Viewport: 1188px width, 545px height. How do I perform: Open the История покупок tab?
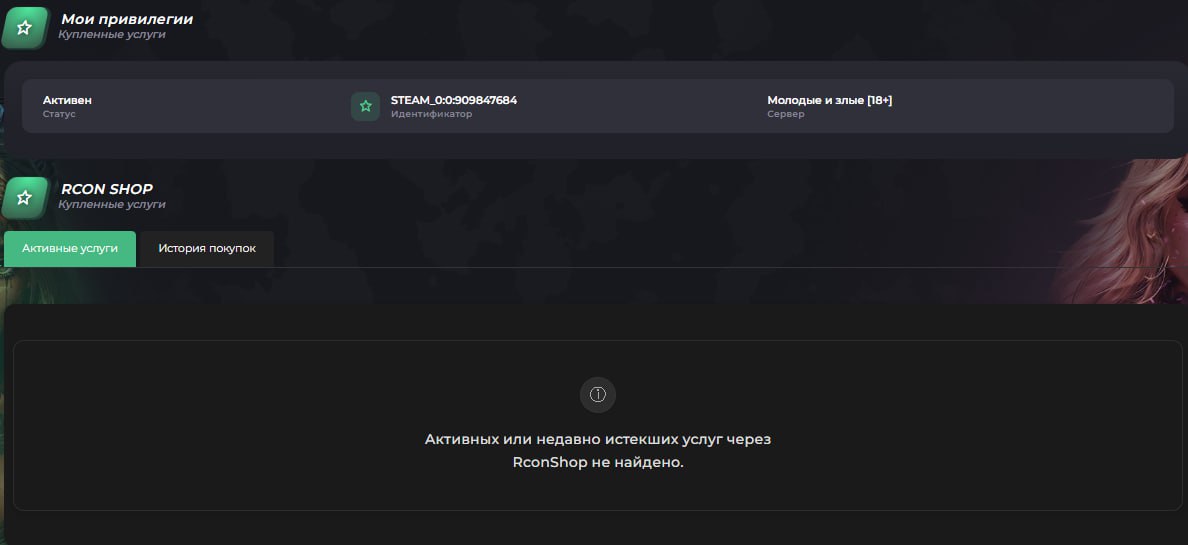click(x=207, y=248)
